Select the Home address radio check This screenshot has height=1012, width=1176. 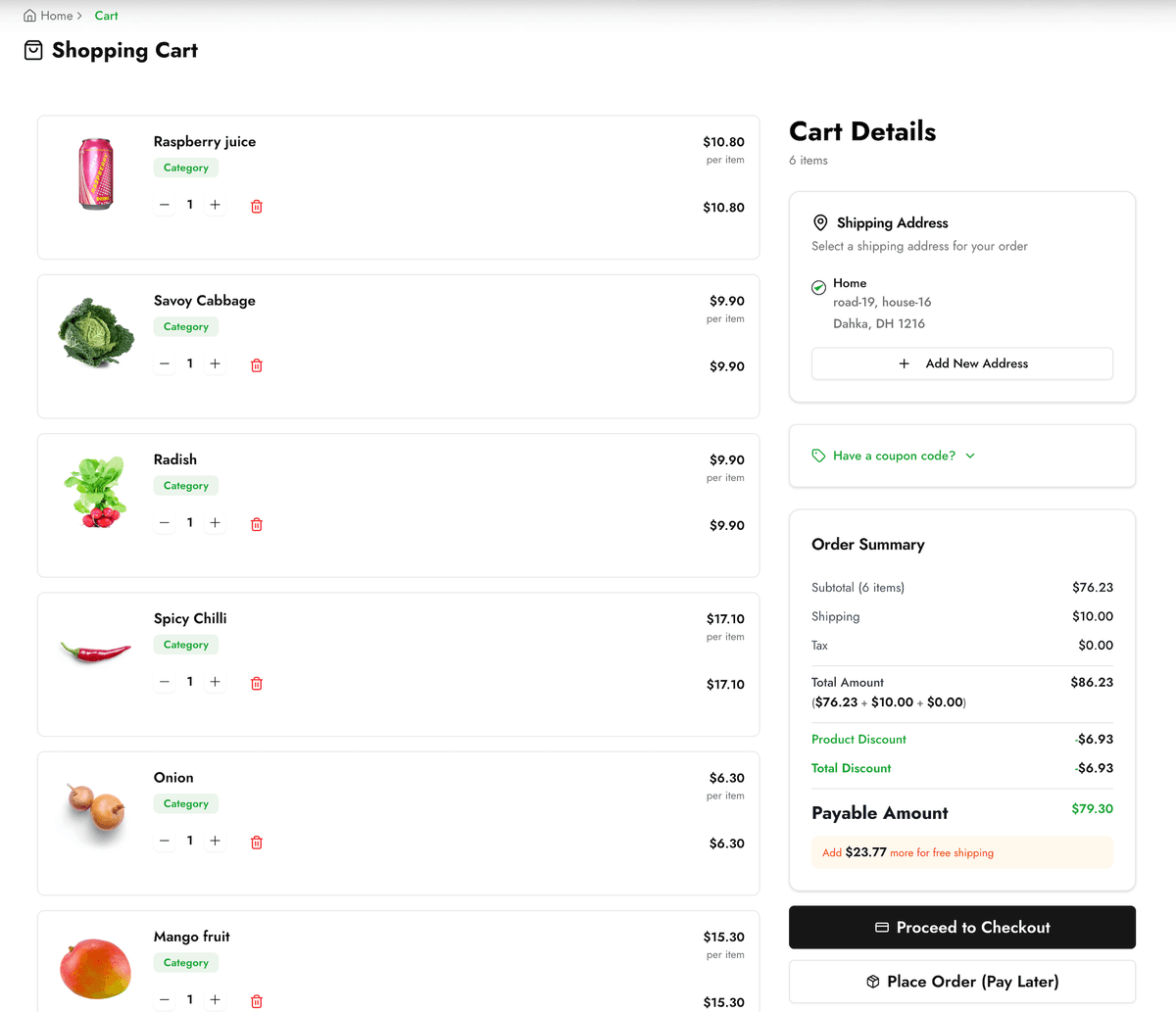pos(818,287)
